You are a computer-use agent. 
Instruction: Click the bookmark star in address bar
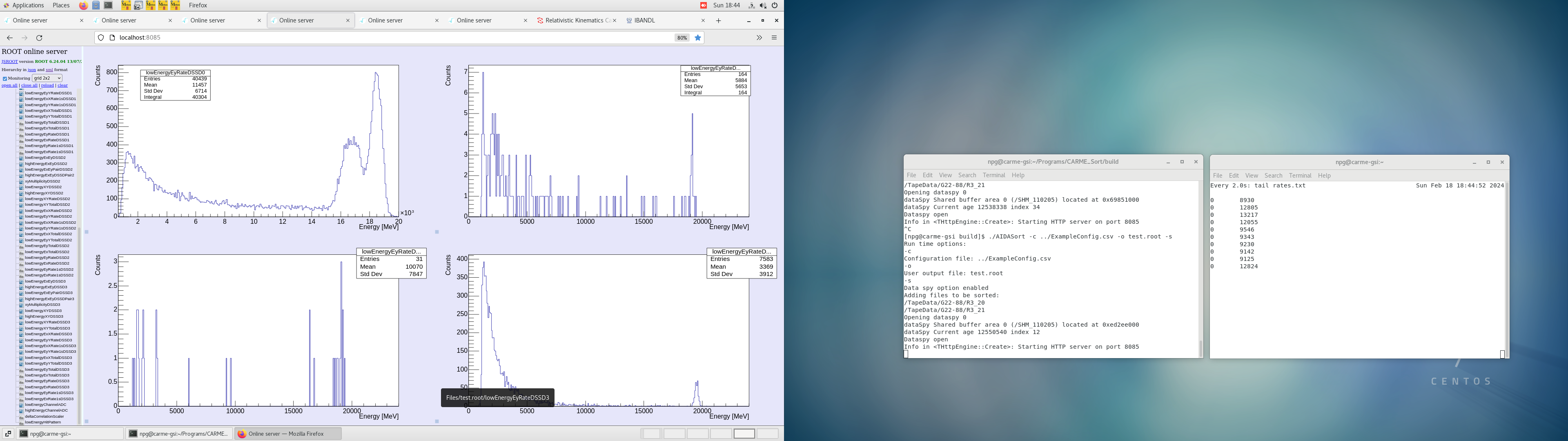pyautogui.click(x=698, y=38)
